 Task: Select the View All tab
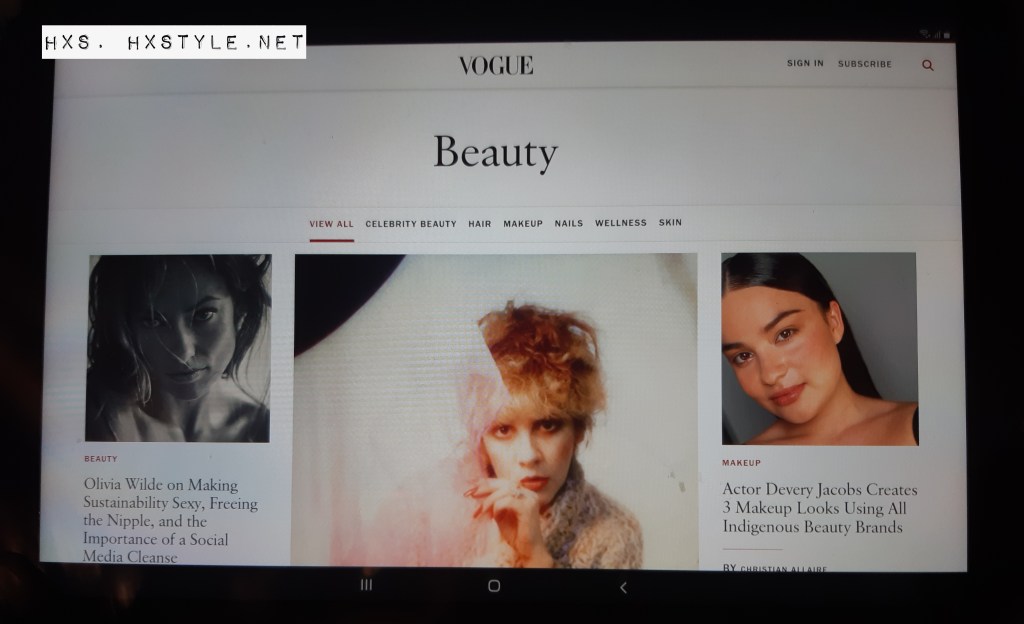[x=331, y=224]
